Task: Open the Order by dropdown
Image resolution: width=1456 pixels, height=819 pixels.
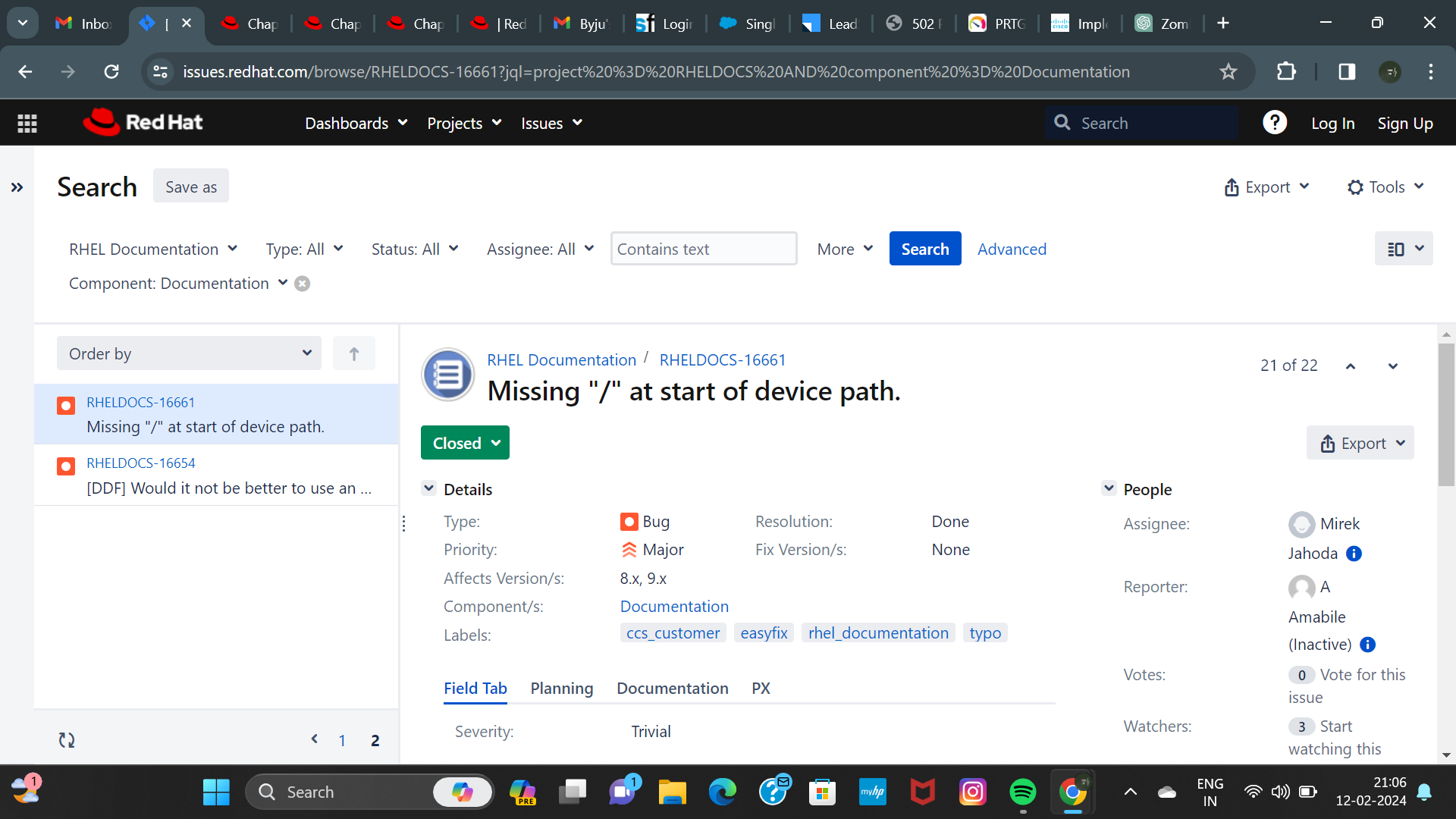Action: pyautogui.click(x=189, y=353)
